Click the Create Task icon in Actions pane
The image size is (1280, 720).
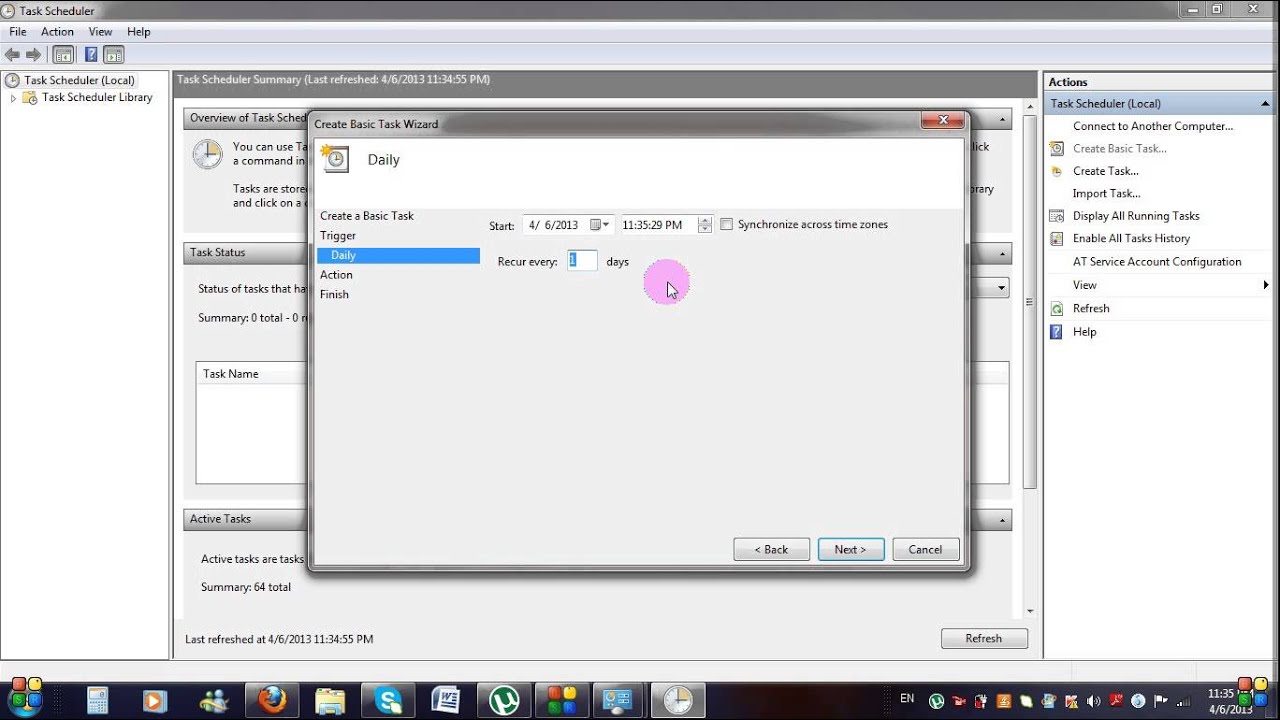(1057, 171)
